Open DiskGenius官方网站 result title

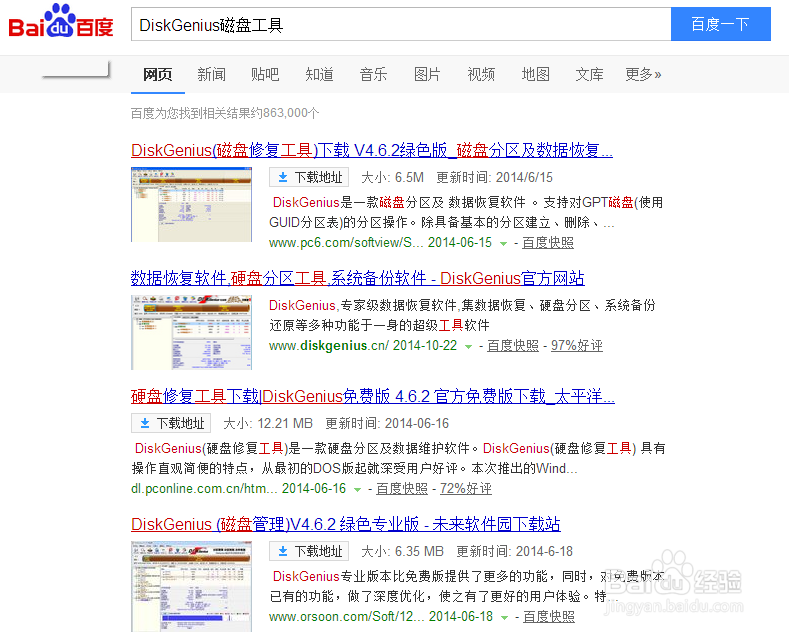coord(357,278)
